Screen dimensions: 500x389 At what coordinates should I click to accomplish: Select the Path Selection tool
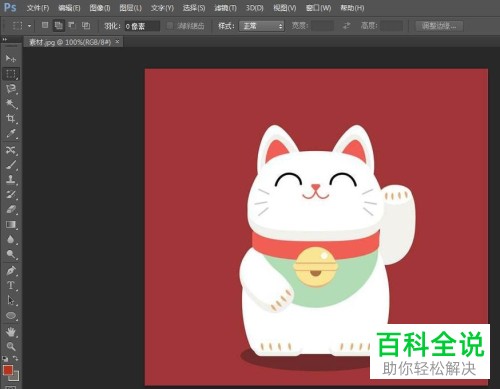[x=11, y=300]
